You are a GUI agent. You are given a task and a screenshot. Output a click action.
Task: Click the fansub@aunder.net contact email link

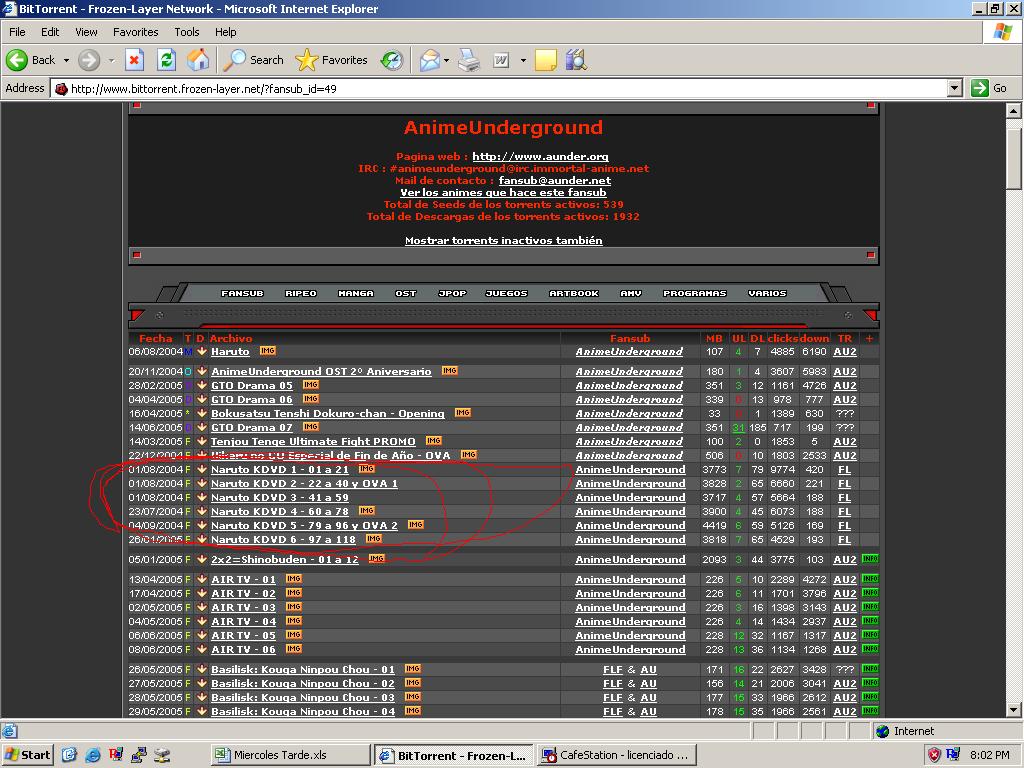point(555,180)
